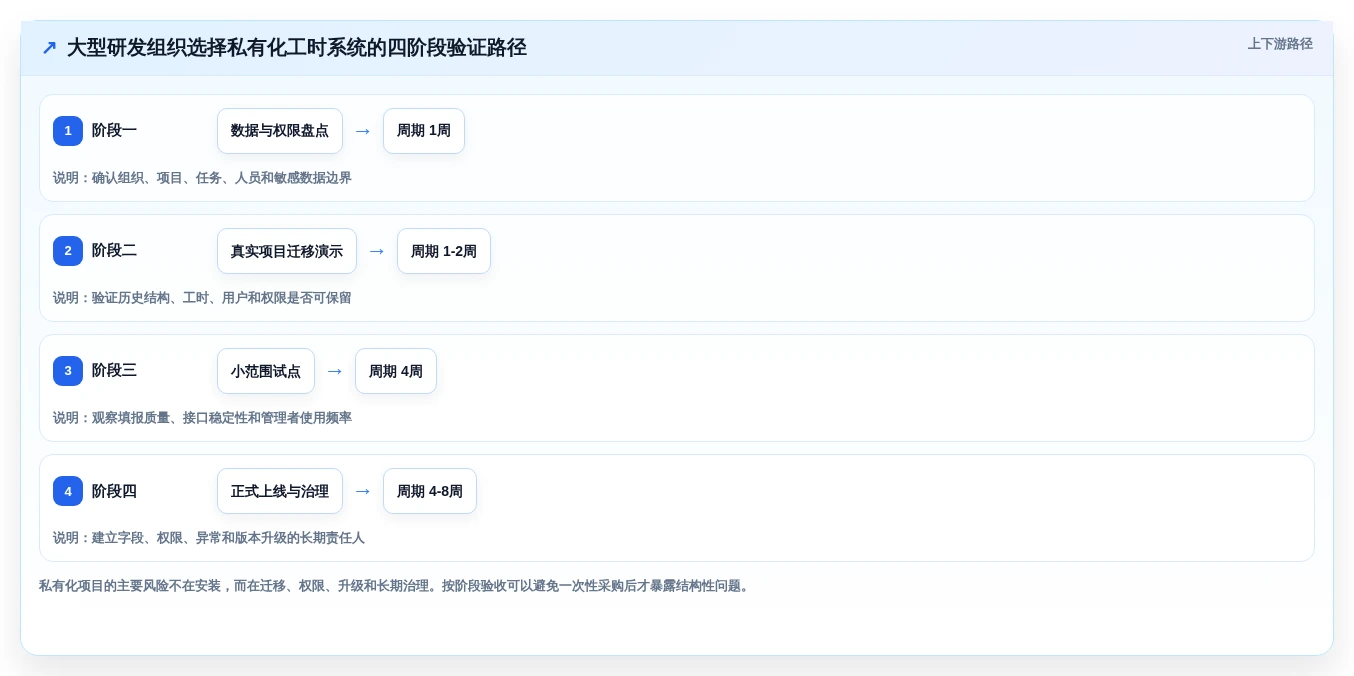Click the 小范围试点 box
Viewport: 1354px width, 676px height.
pyautogui.click(x=266, y=371)
